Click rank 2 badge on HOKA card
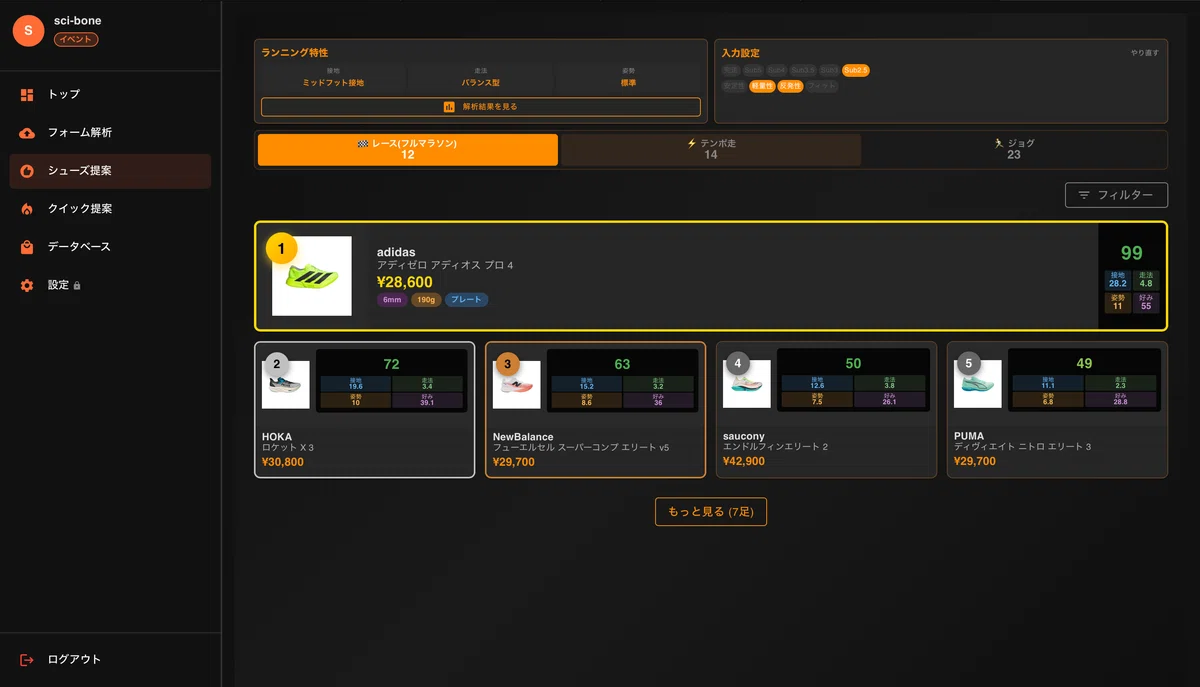Screen dimensions: 1200x687 point(276,363)
